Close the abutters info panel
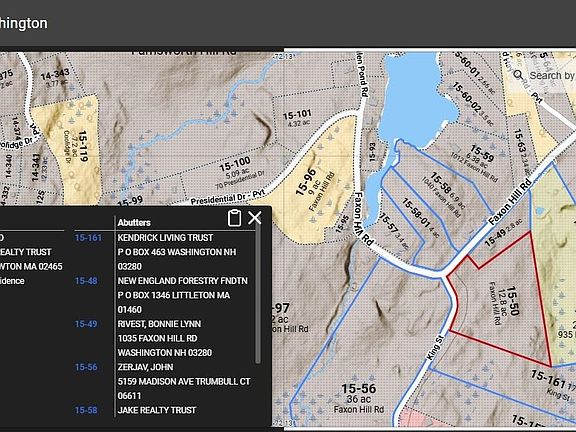The image size is (576, 432). tap(255, 218)
